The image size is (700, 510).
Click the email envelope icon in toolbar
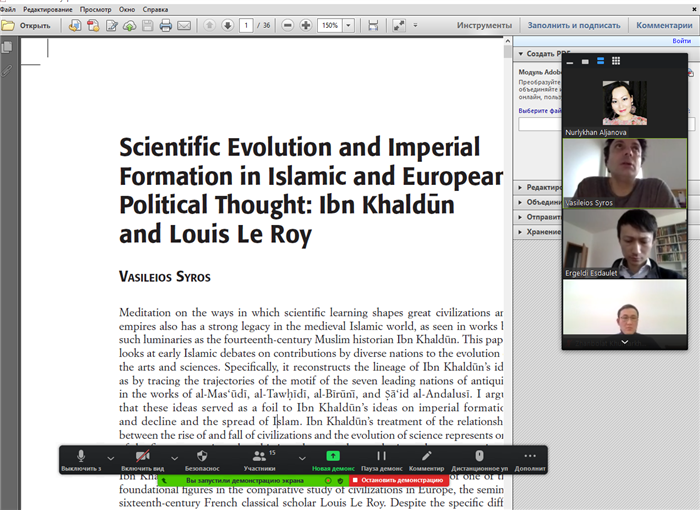(x=184, y=25)
